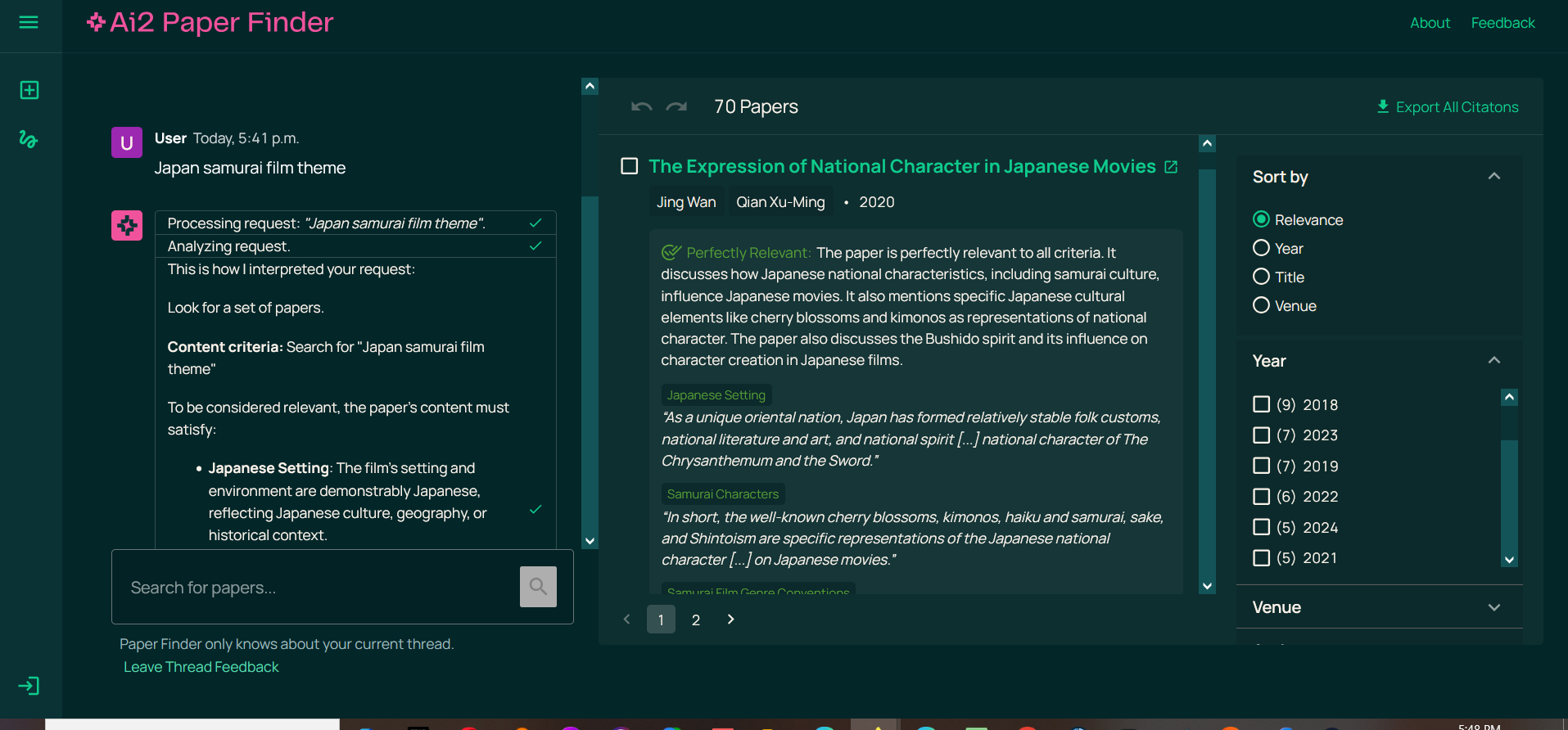Screen dimensions: 1568x730
Task: Click Leave Thread Feedback link
Action: [x=201, y=667]
